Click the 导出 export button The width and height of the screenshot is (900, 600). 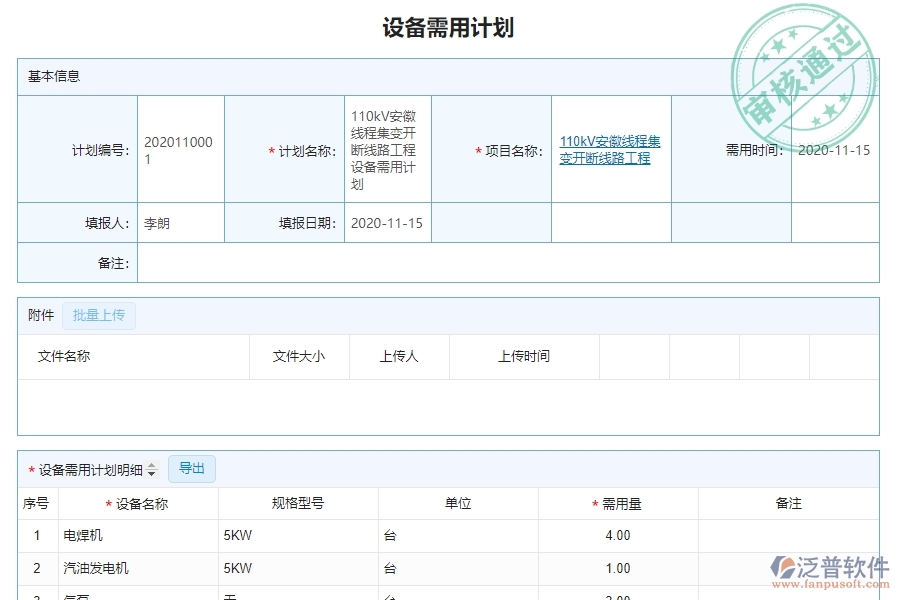(x=192, y=468)
